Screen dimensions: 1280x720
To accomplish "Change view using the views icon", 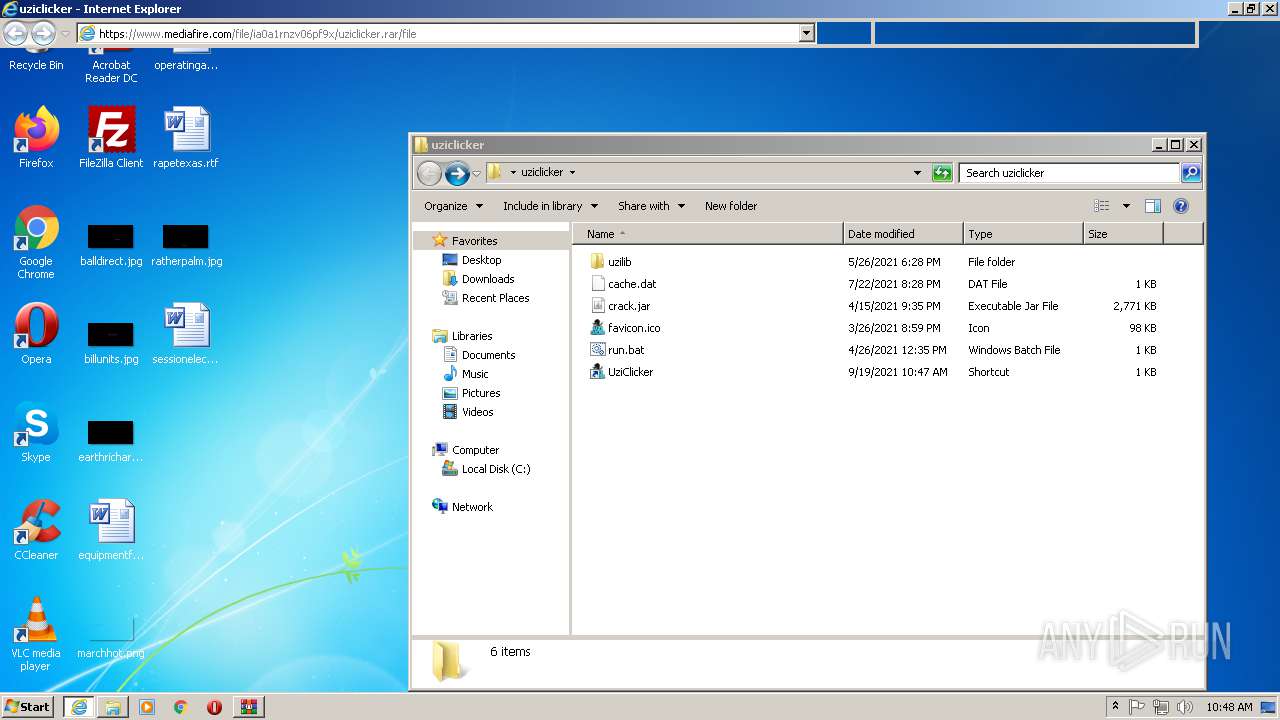I will click(1101, 206).
